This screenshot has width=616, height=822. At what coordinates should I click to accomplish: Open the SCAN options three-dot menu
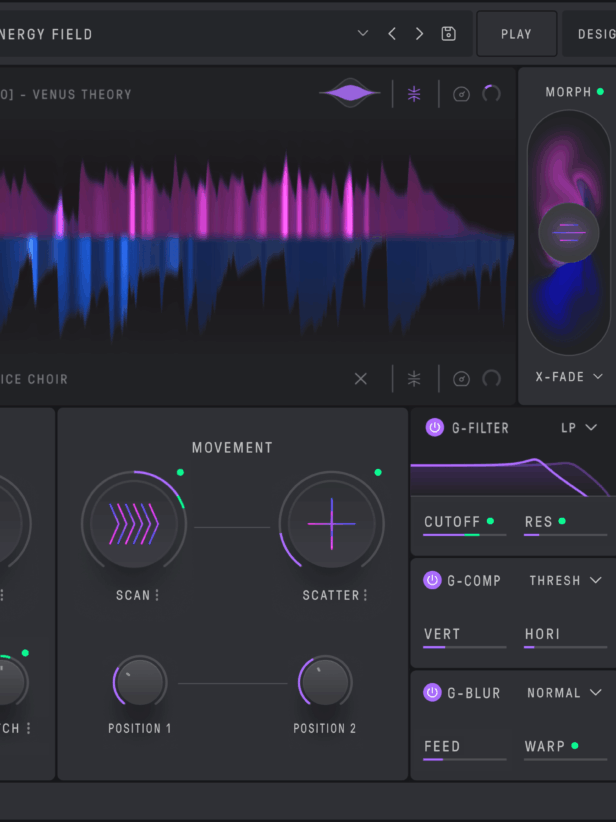point(157,595)
